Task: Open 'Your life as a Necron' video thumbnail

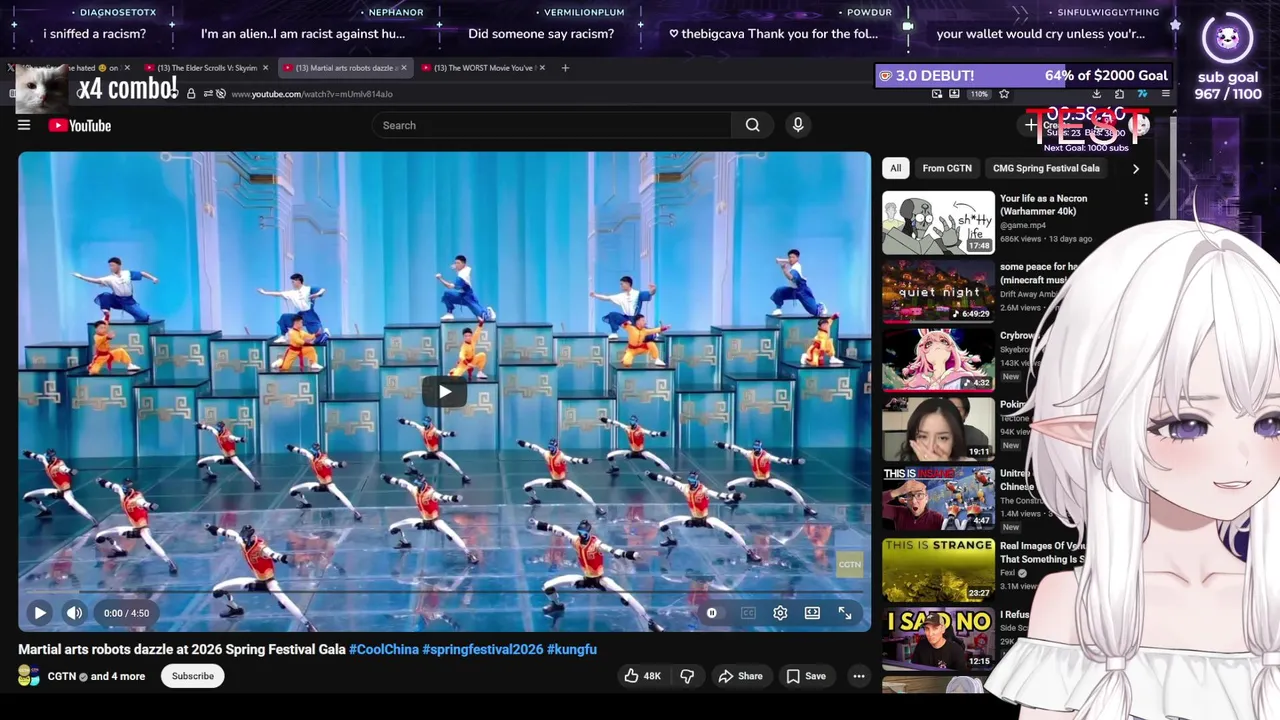Action: 938,222
